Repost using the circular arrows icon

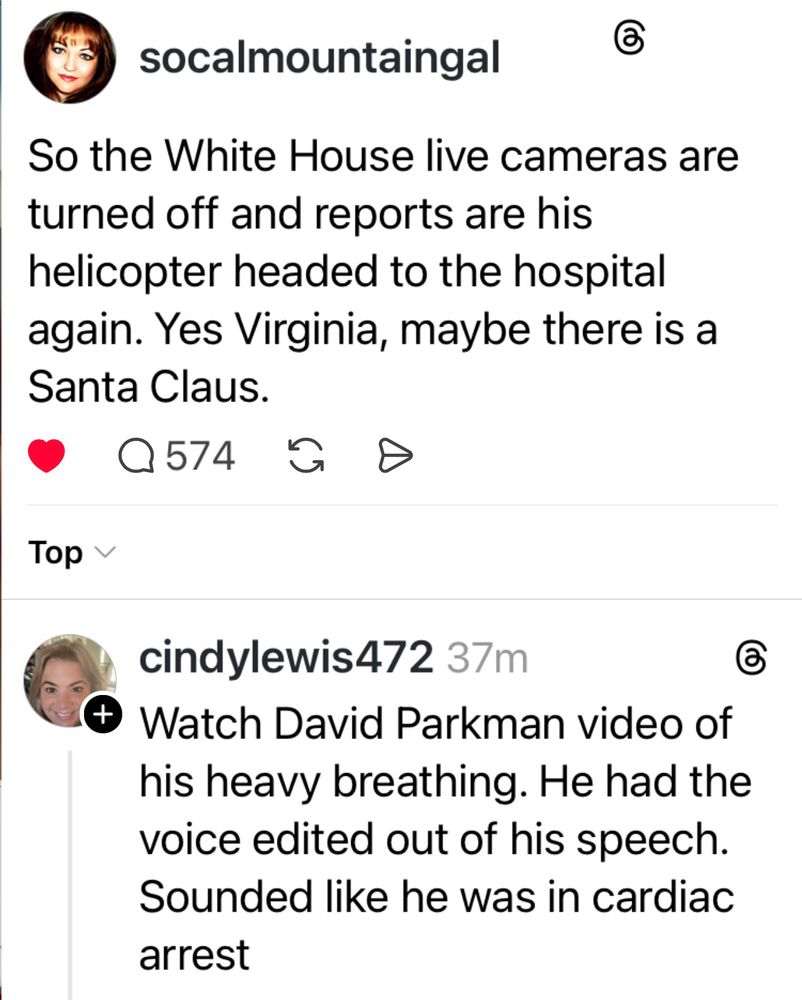coord(306,456)
